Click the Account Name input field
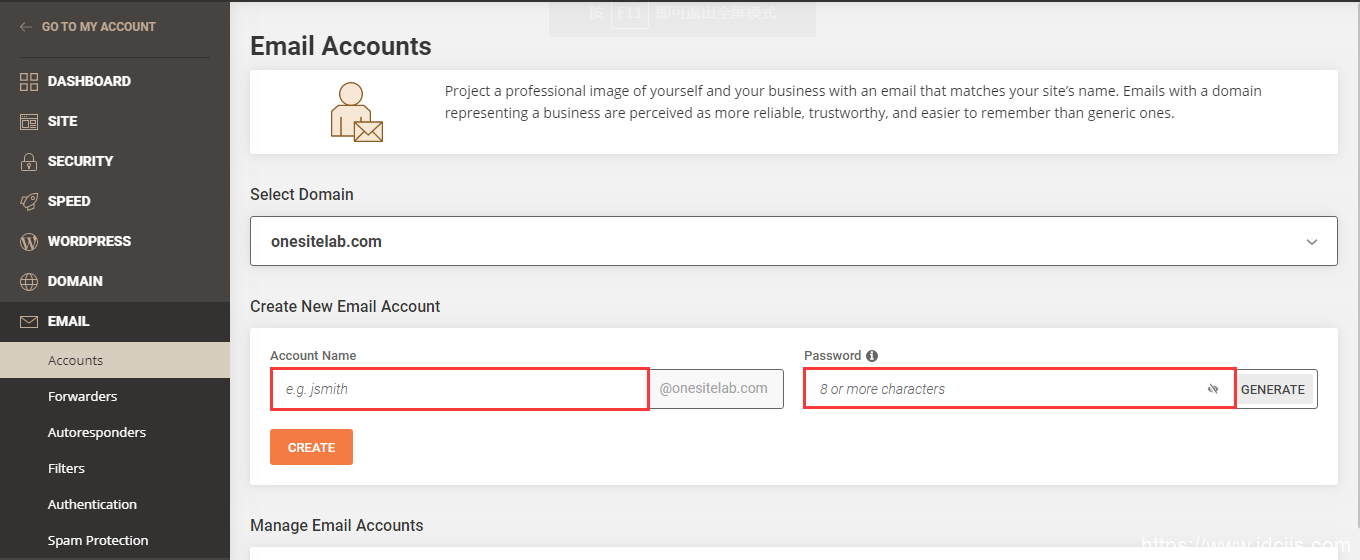Viewport: 1360px width, 560px height. [x=460, y=389]
